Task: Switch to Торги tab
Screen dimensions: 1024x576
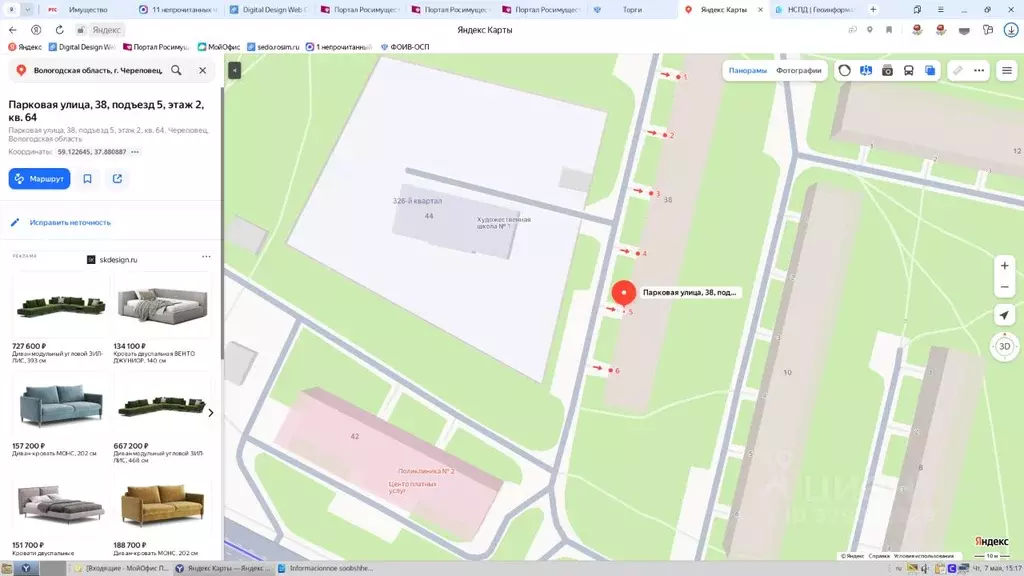Action: (632, 10)
